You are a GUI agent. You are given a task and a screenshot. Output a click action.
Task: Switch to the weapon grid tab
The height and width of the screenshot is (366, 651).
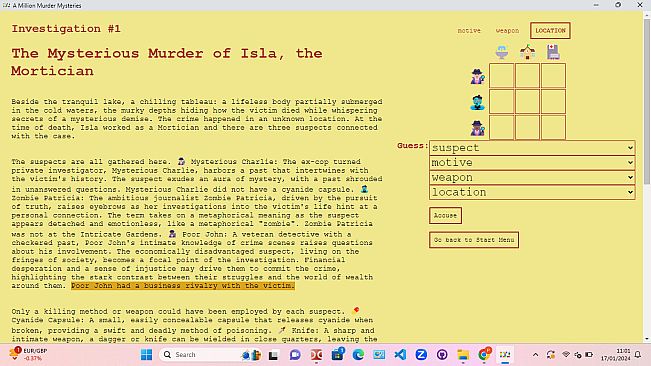click(507, 30)
